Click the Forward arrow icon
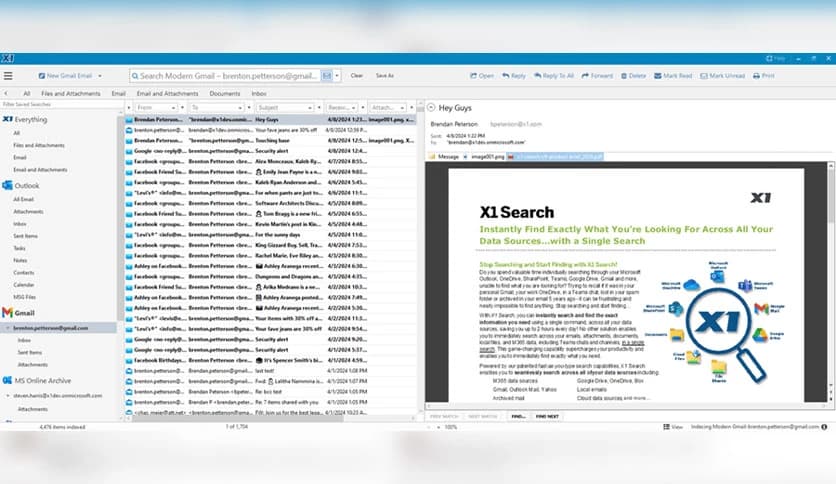The height and width of the screenshot is (484, 836). point(585,76)
